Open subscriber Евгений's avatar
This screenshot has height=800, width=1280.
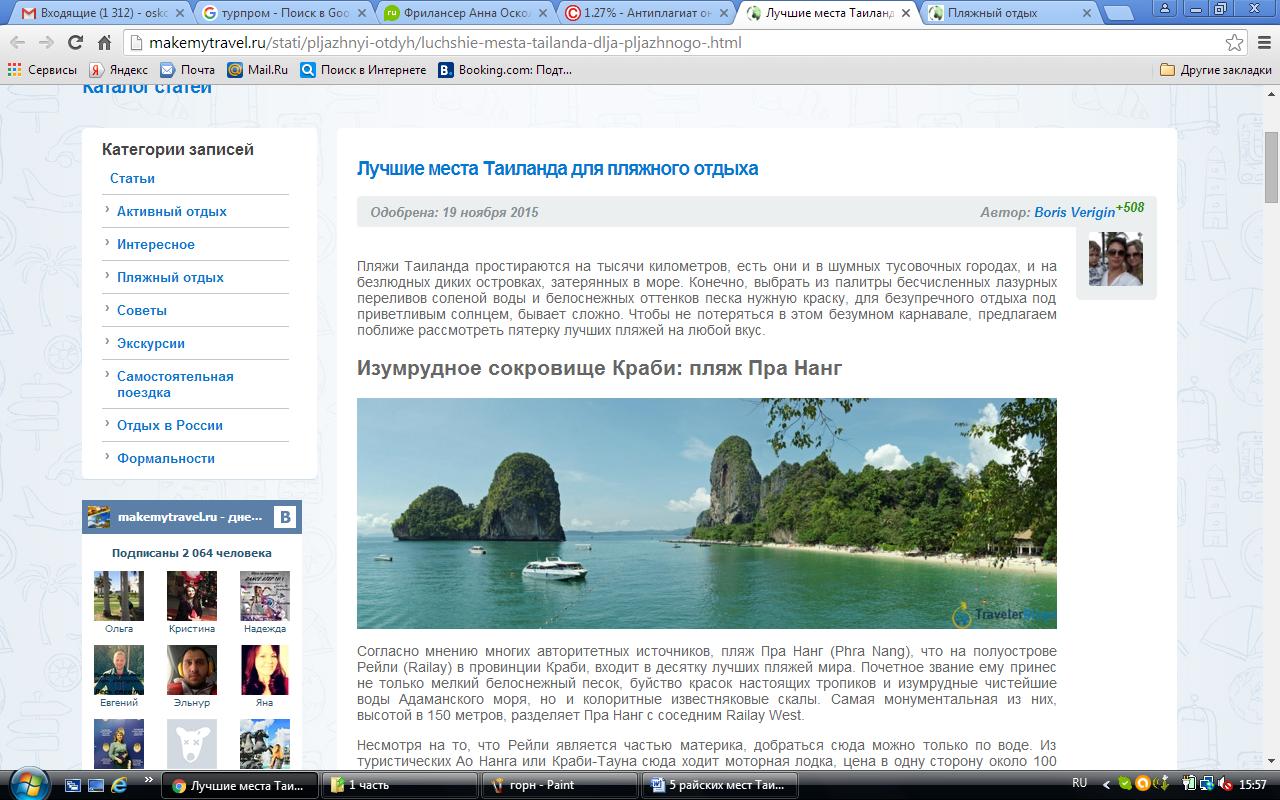118,670
